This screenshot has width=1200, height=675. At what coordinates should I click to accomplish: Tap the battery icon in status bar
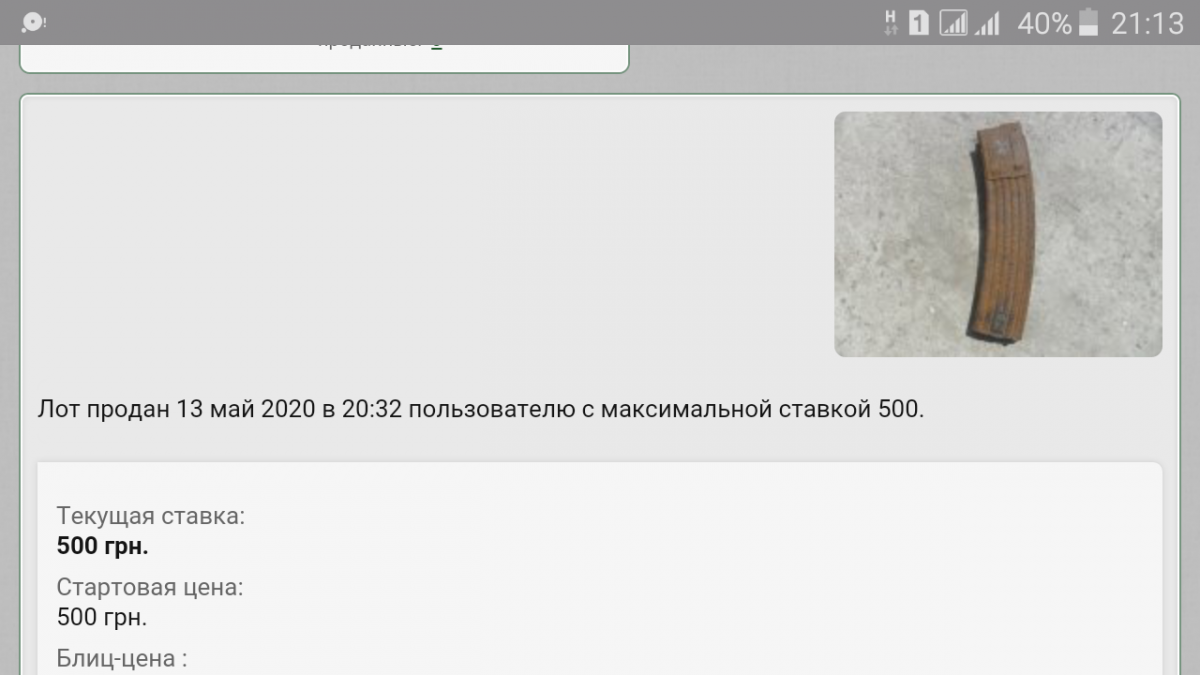[x=1089, y=22]
